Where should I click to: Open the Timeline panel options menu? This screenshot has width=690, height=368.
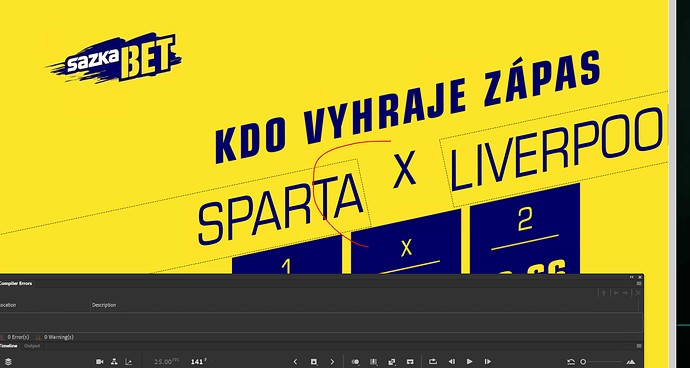639,346
